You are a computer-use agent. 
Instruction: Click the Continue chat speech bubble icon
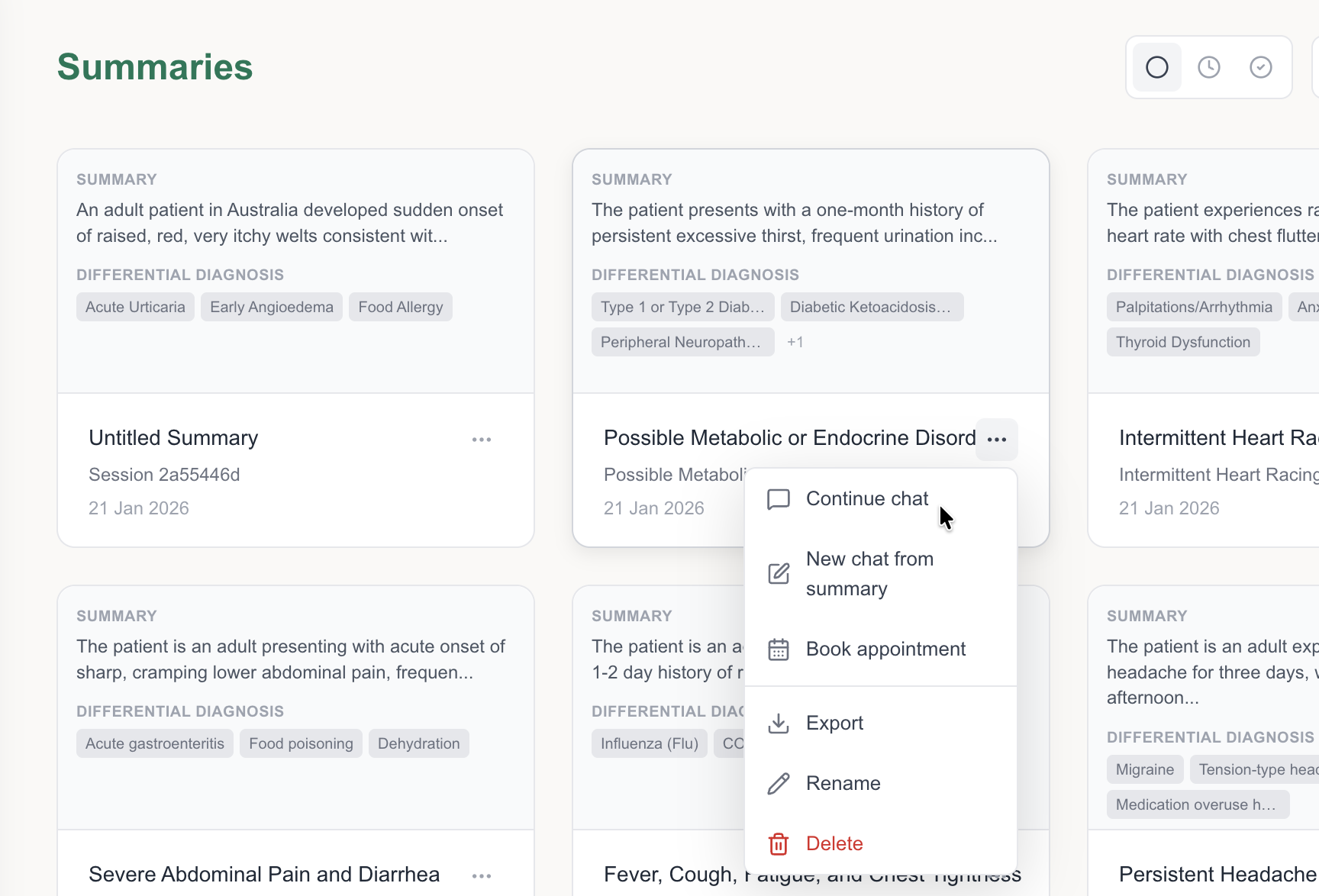click(x=778, y=499)
